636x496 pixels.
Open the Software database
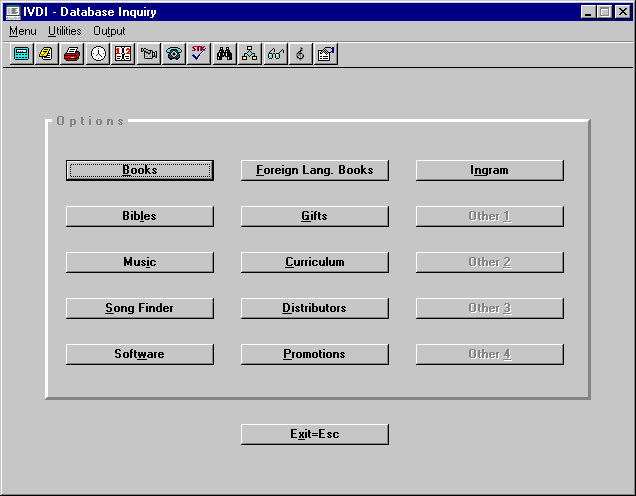coord(140,354)
